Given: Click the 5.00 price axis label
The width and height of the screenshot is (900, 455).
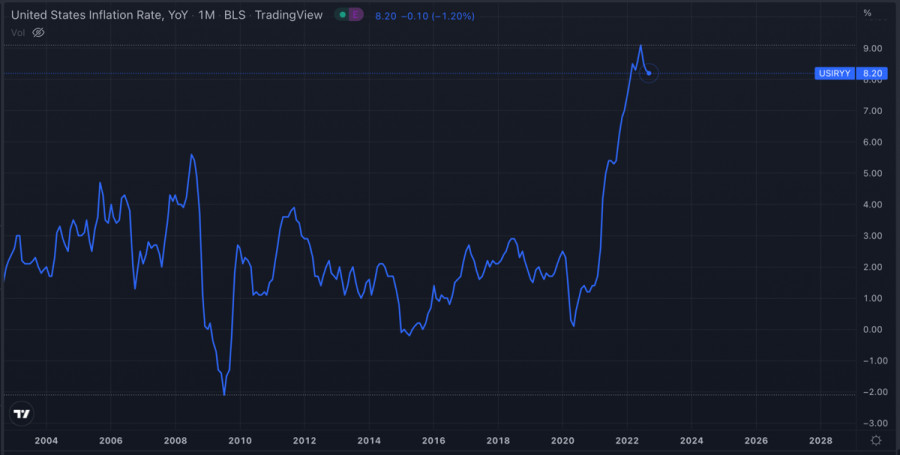Looking at the screenshot, I should click(872, 173).
